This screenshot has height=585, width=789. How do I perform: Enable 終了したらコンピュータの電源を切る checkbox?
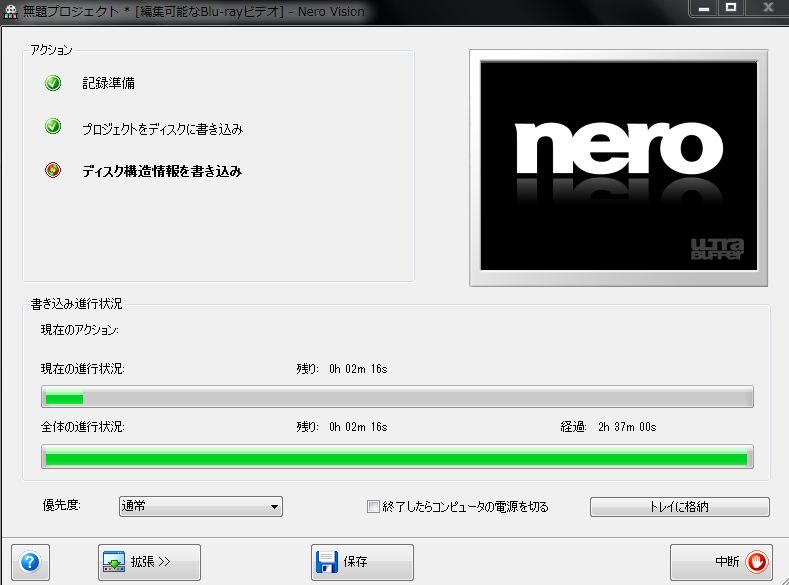[373, 507]
